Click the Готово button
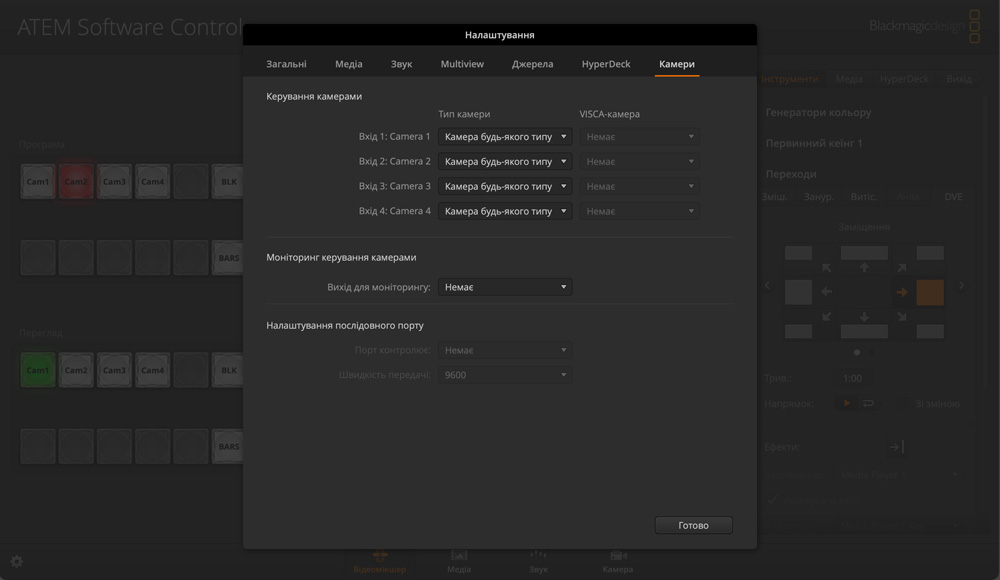This screenshot has height=580, width=1000. point(693,525)
